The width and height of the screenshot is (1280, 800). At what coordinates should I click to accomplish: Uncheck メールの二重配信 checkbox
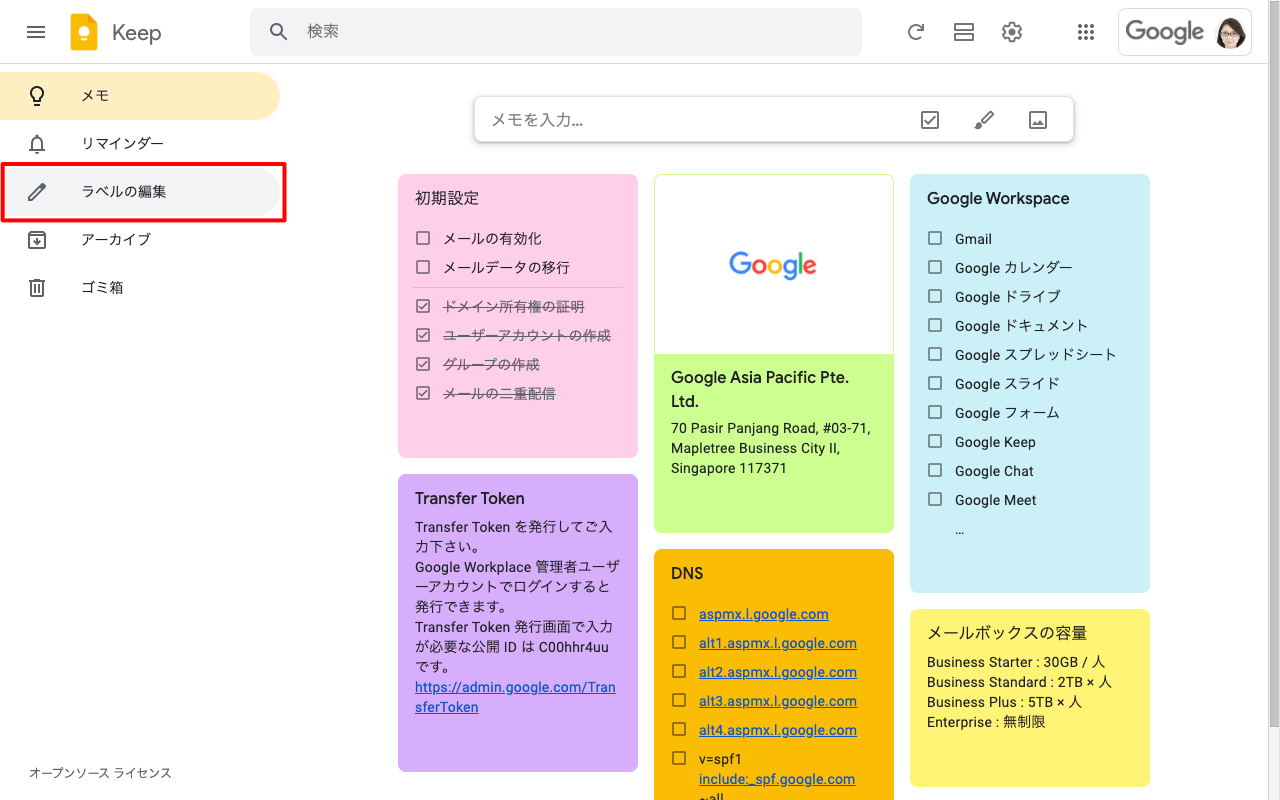[423, 393]
